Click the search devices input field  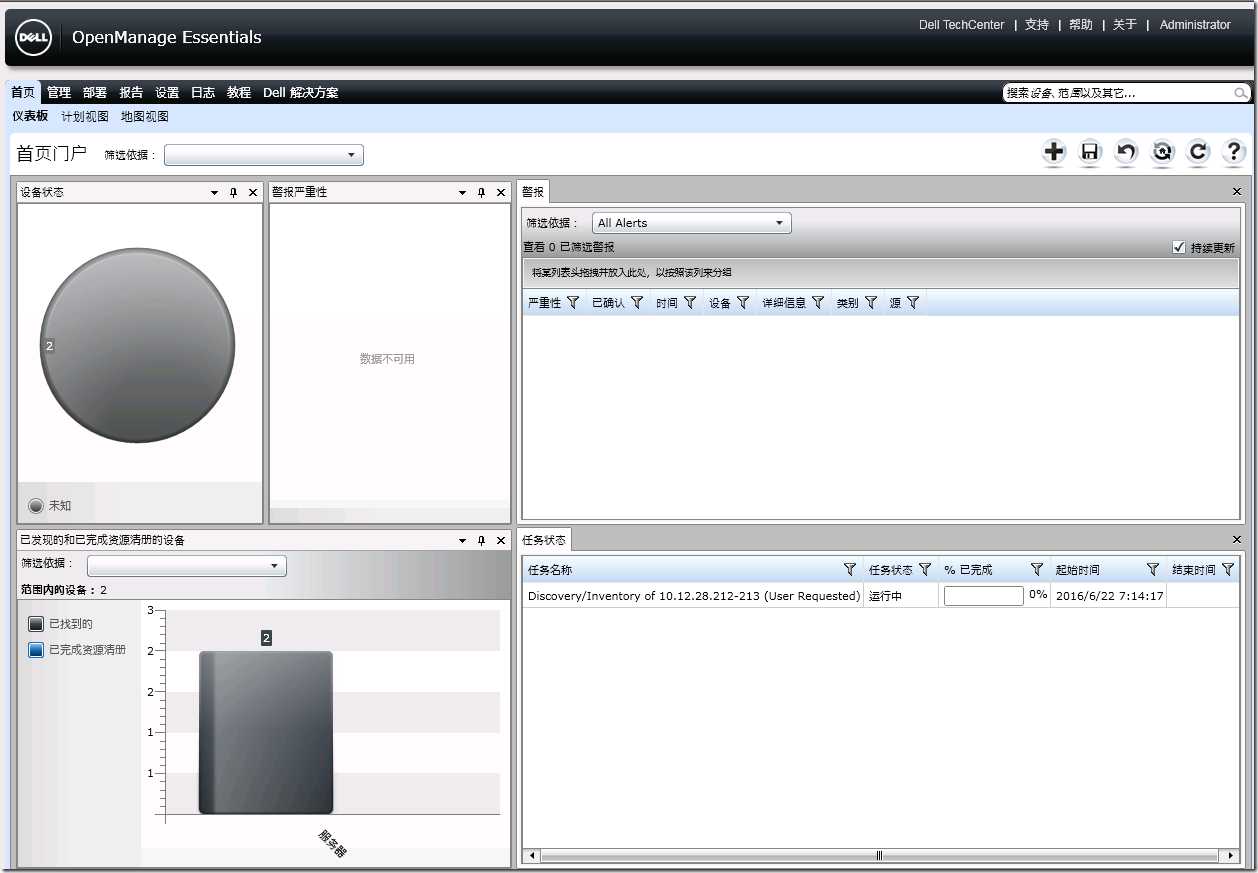point(1118,93)
